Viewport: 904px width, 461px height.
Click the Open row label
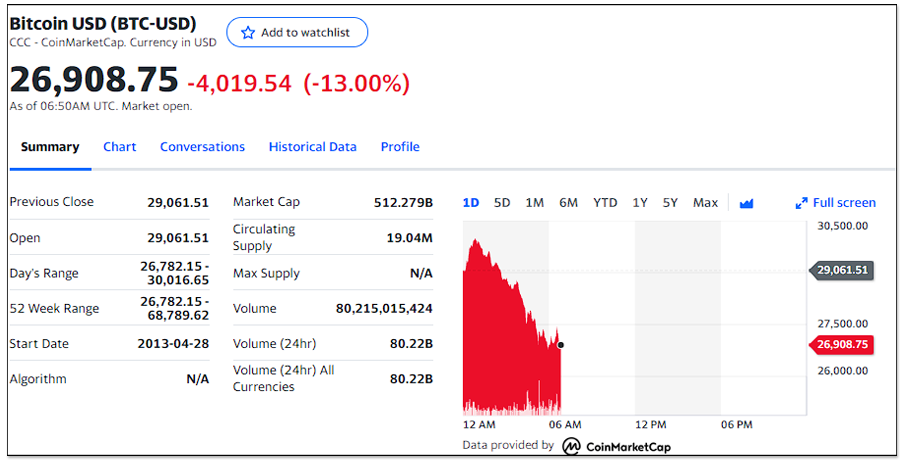25,238
